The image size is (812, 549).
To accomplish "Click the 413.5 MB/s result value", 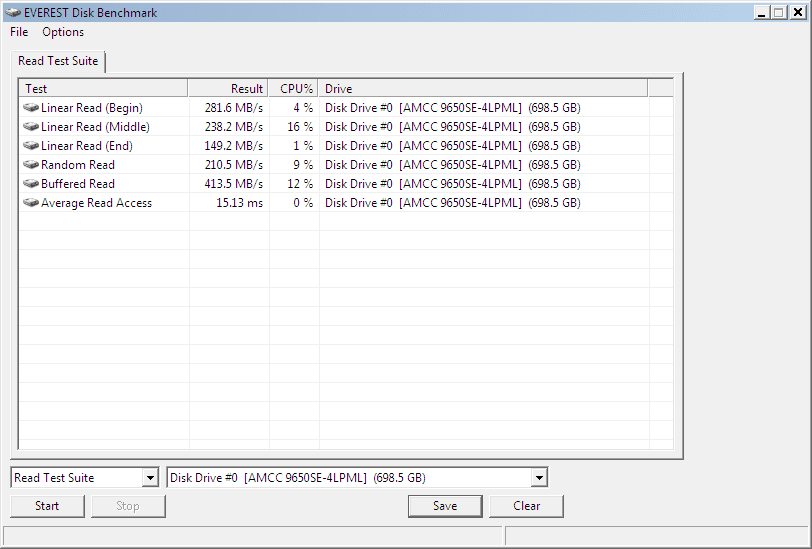I will click(234, 184).
